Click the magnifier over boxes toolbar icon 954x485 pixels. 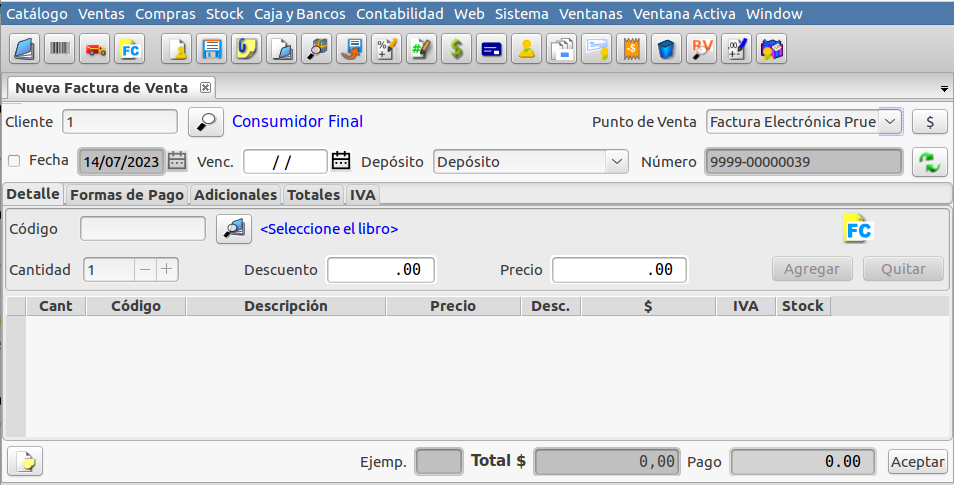tap(316, 49)
